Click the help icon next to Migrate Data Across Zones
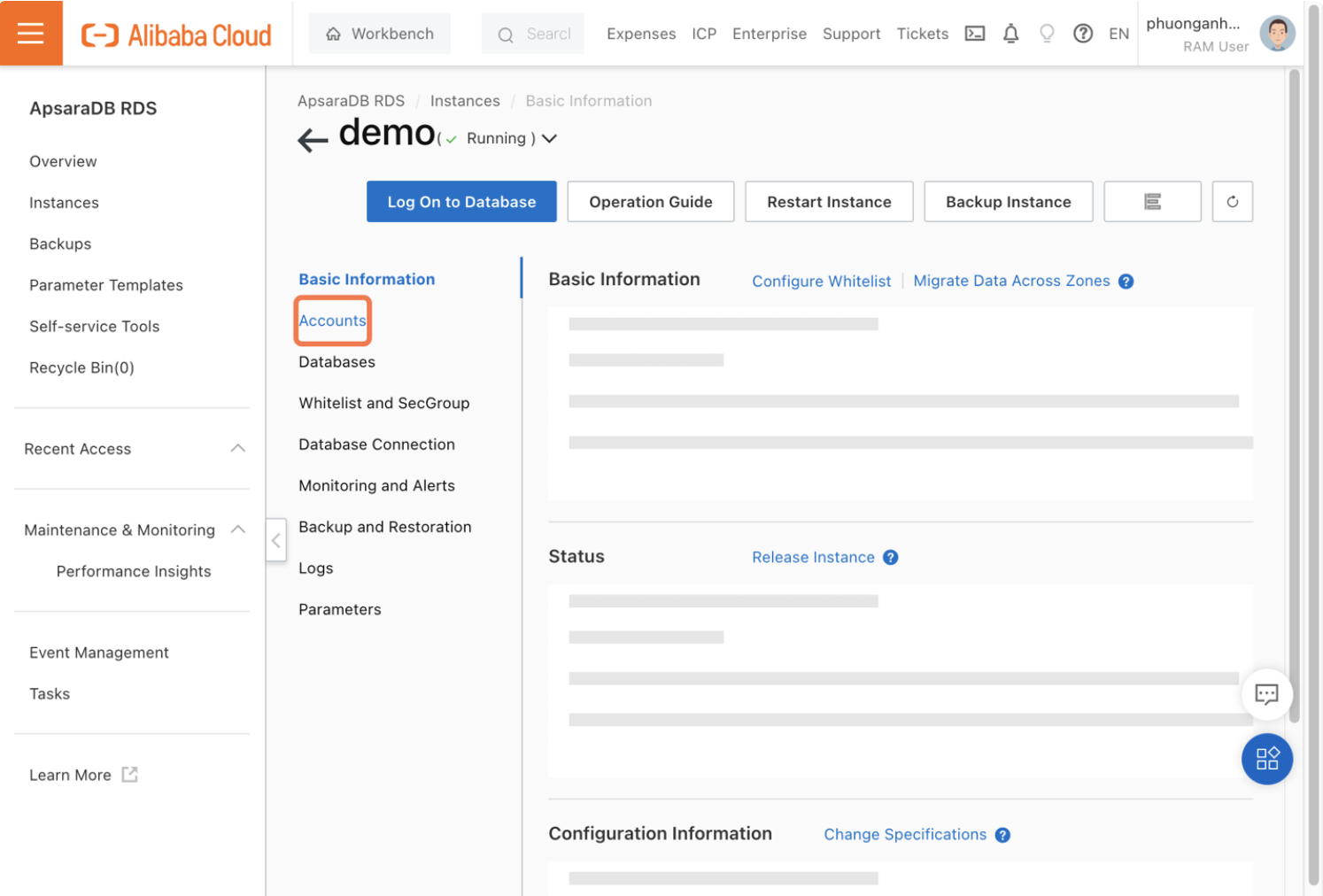The height and width of the screenshot is (896, 1323). click(1126, 281)
